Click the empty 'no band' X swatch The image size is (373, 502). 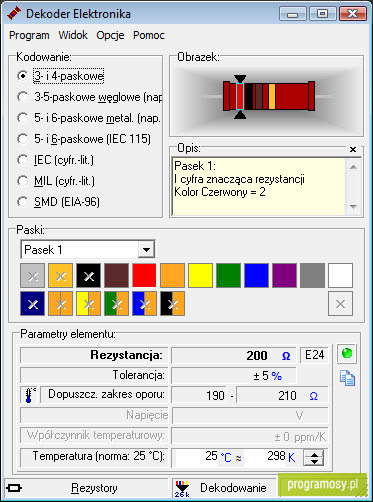(340, 304)
